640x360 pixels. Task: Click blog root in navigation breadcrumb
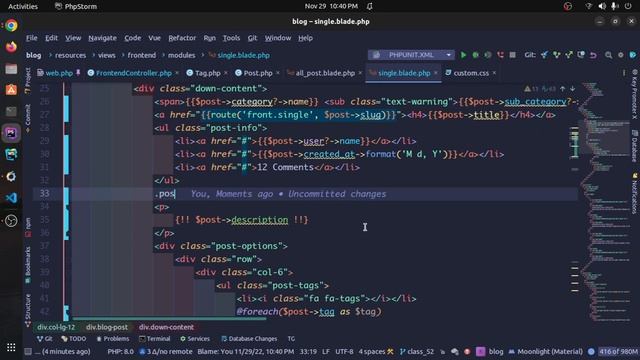click(33, 55)
